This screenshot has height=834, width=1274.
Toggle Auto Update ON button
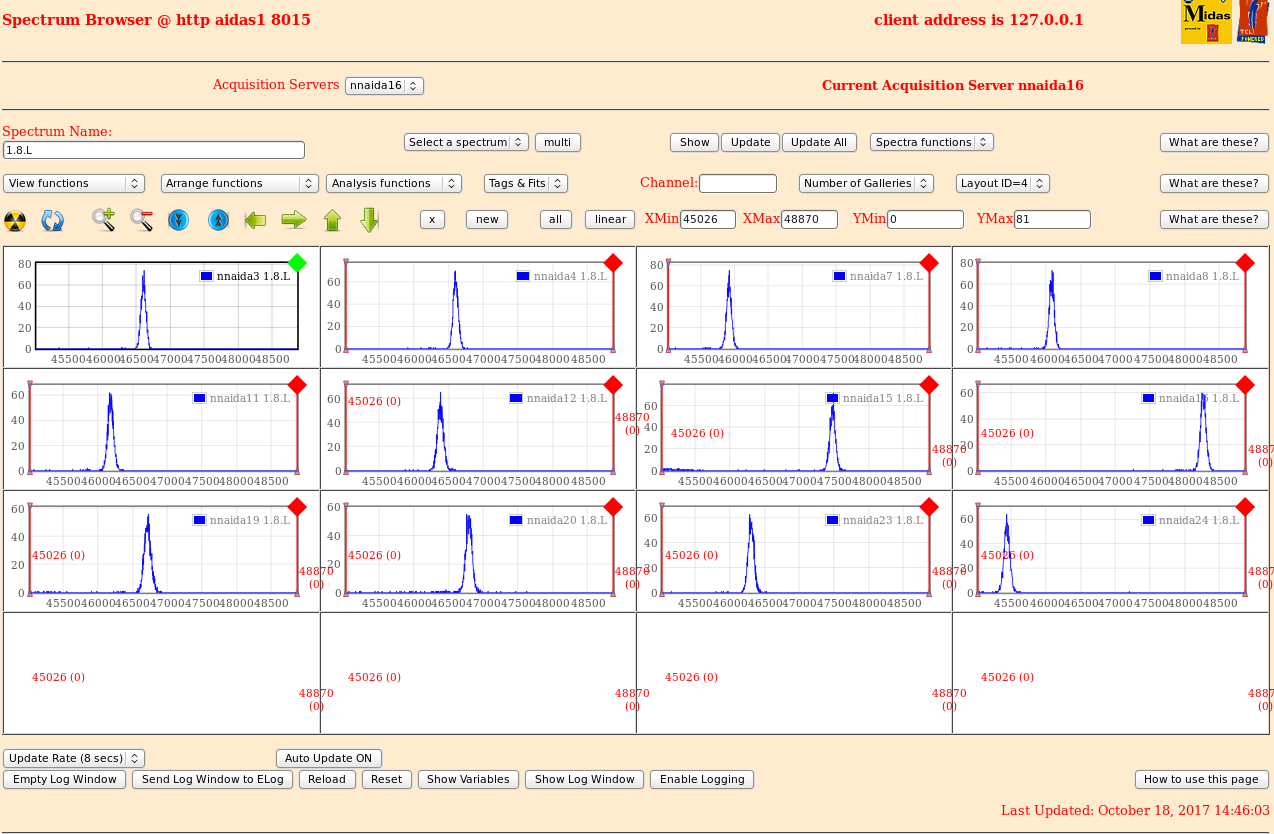pyautogui.click(x=328, y=758)
